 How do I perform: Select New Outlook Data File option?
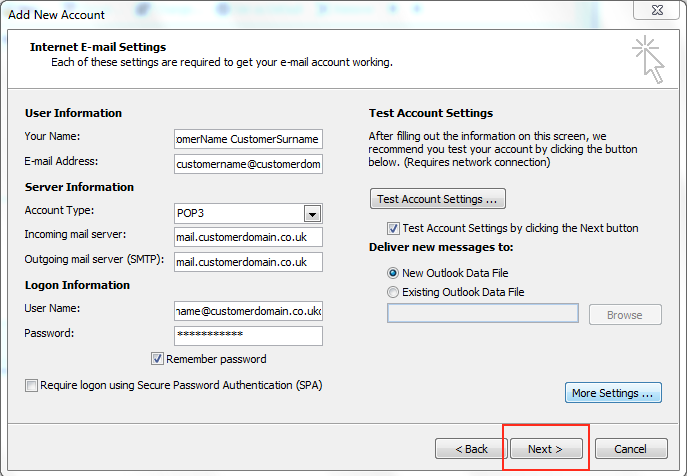point(393,272)
